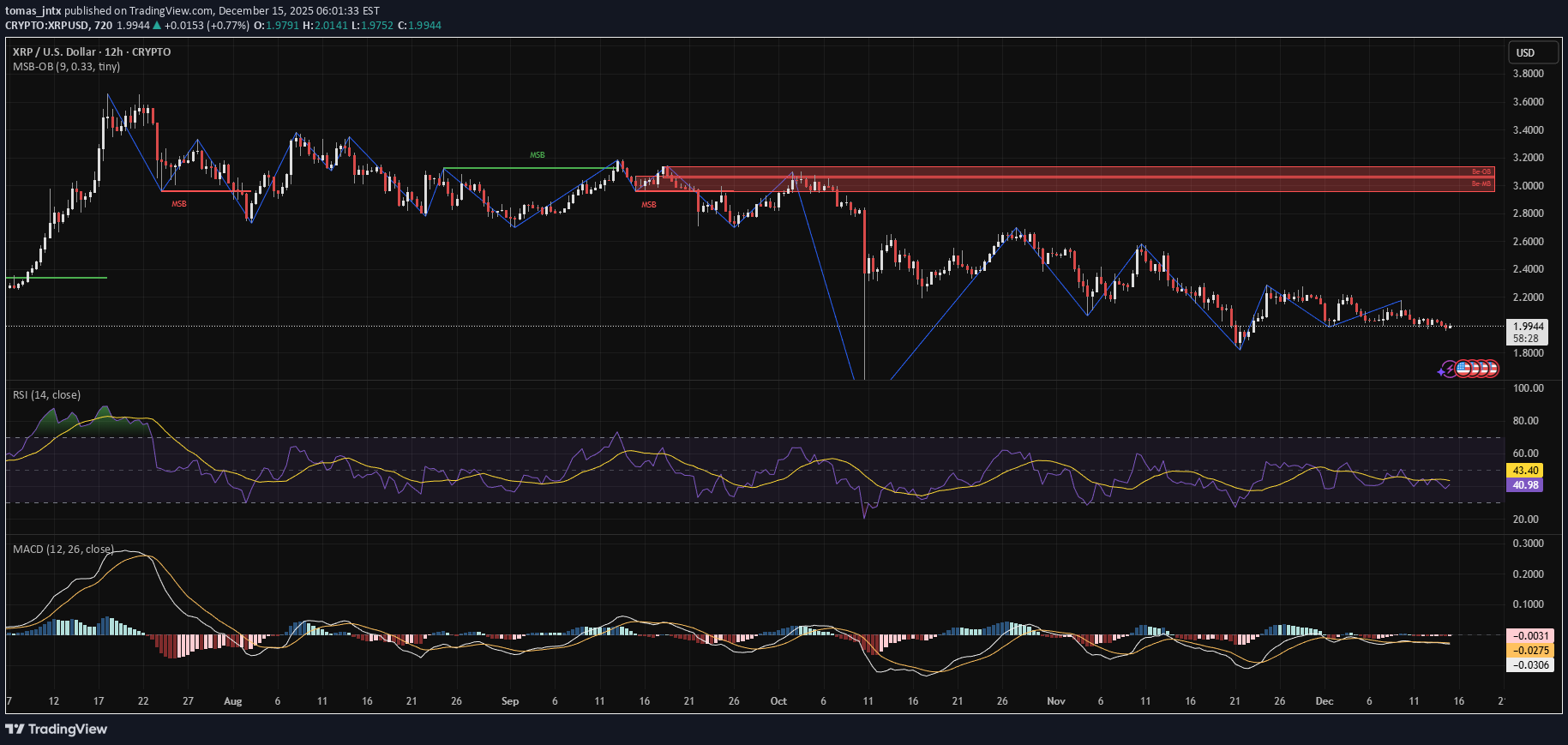Click the tomas_jntx author name
Screen dimensions: 1568x745
click(33, 11)
